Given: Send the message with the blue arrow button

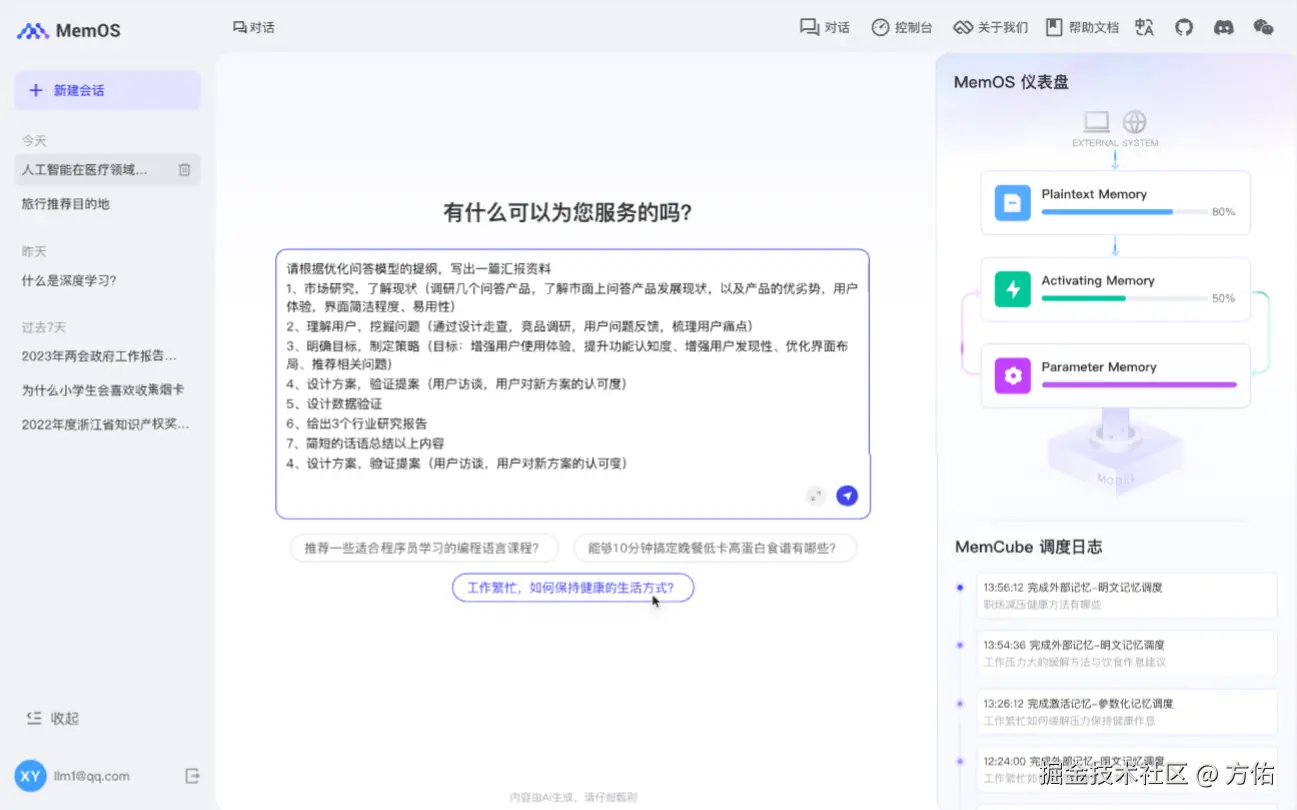Looking at the screenshot, I should point(847,495).
